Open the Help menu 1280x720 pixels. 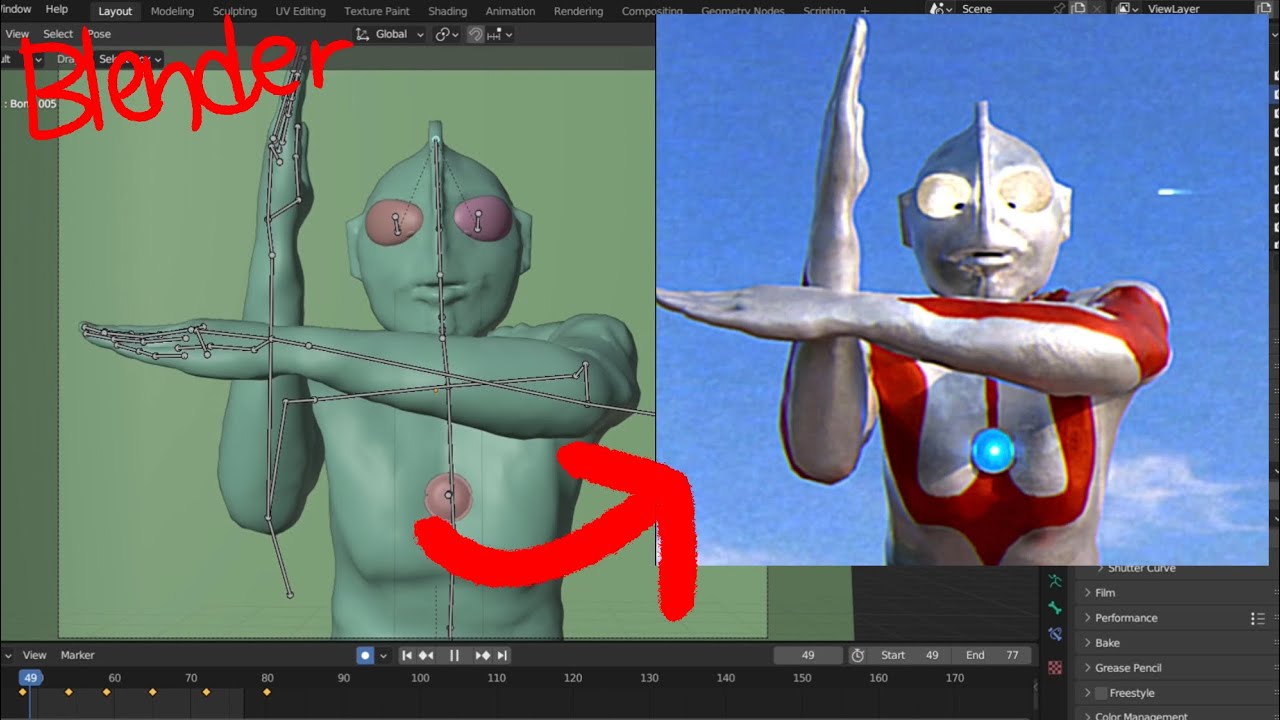[x=57, y=9]
